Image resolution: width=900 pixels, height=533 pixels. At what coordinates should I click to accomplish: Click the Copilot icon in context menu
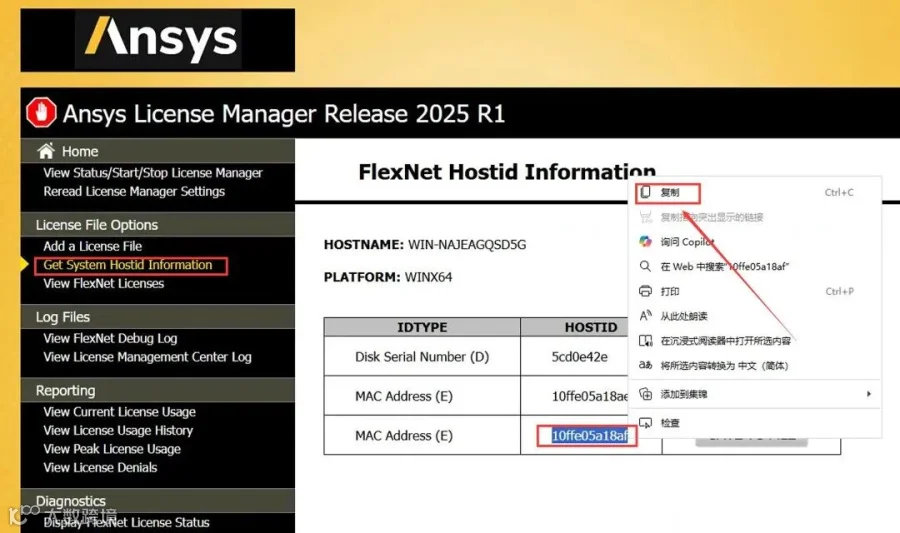coord(645,242)
